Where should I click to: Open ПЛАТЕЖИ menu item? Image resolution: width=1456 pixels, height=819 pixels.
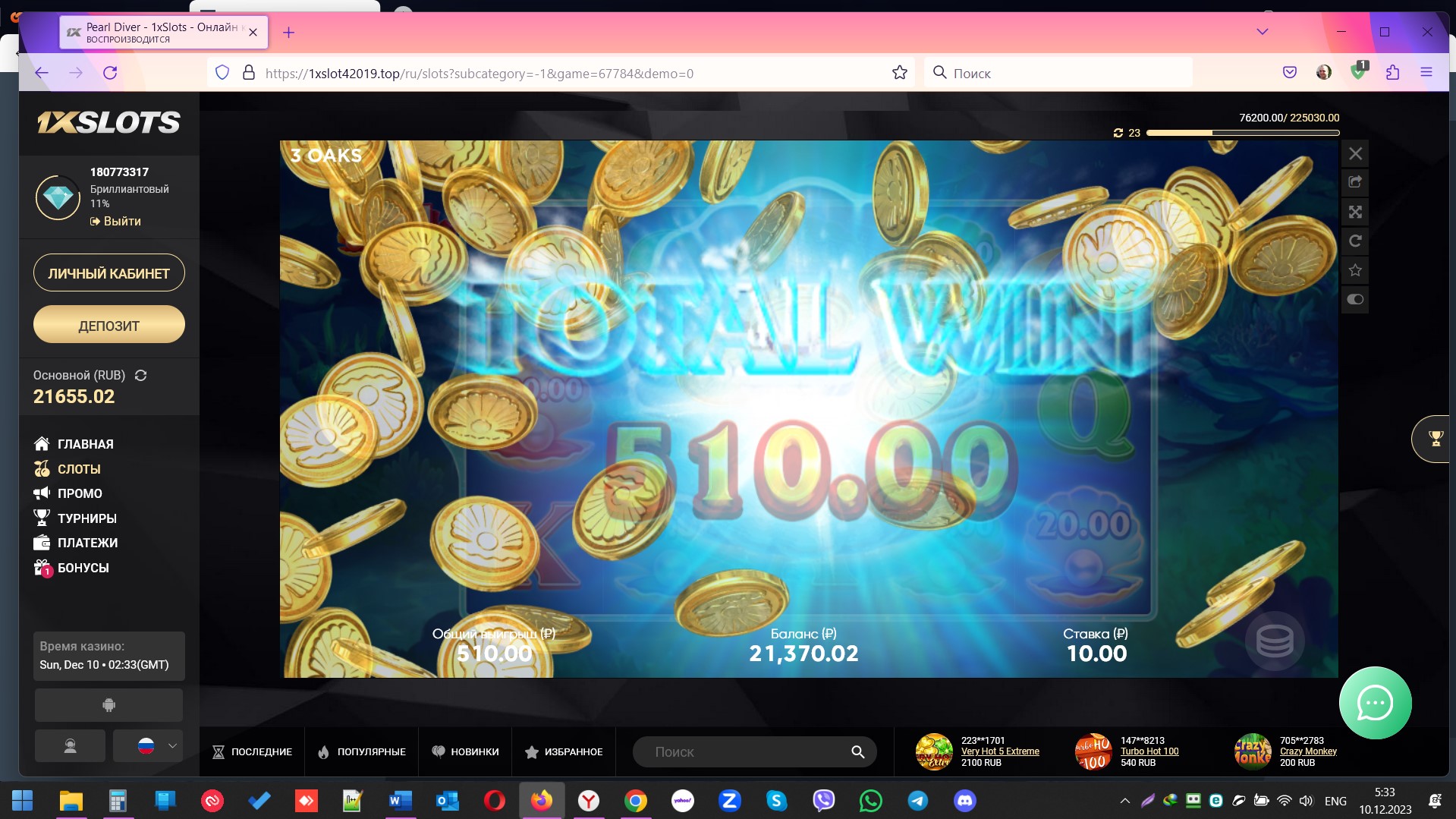click(x=76, y=543)
